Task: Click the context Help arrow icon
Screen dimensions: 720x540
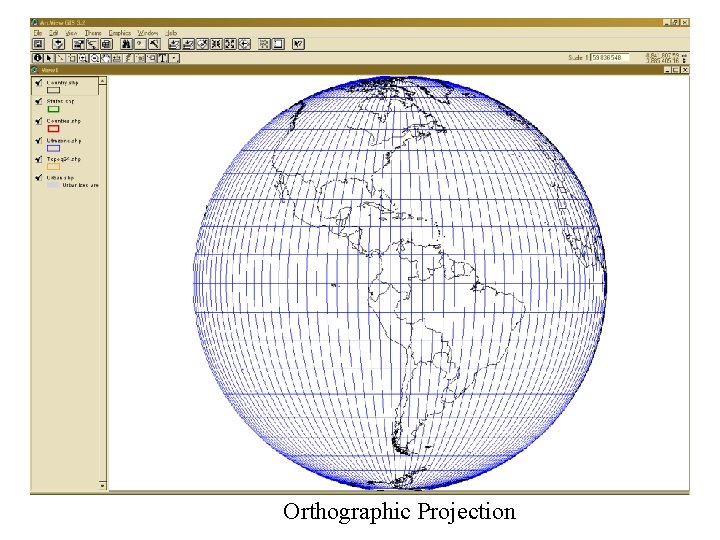Action: coord(298,44)
